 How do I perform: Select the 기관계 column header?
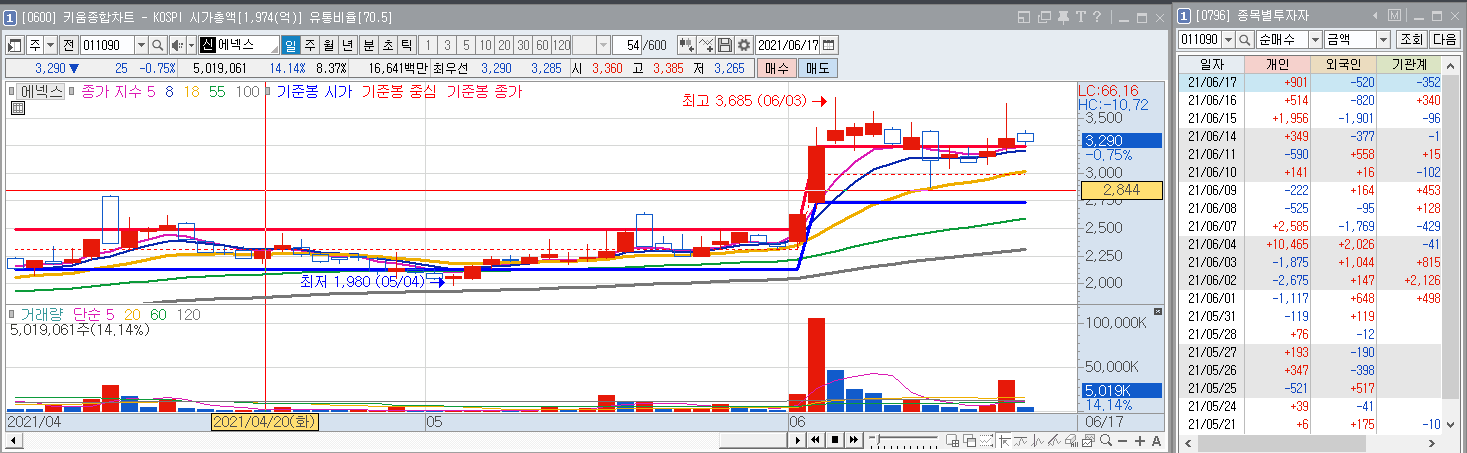coord(1409,63)
